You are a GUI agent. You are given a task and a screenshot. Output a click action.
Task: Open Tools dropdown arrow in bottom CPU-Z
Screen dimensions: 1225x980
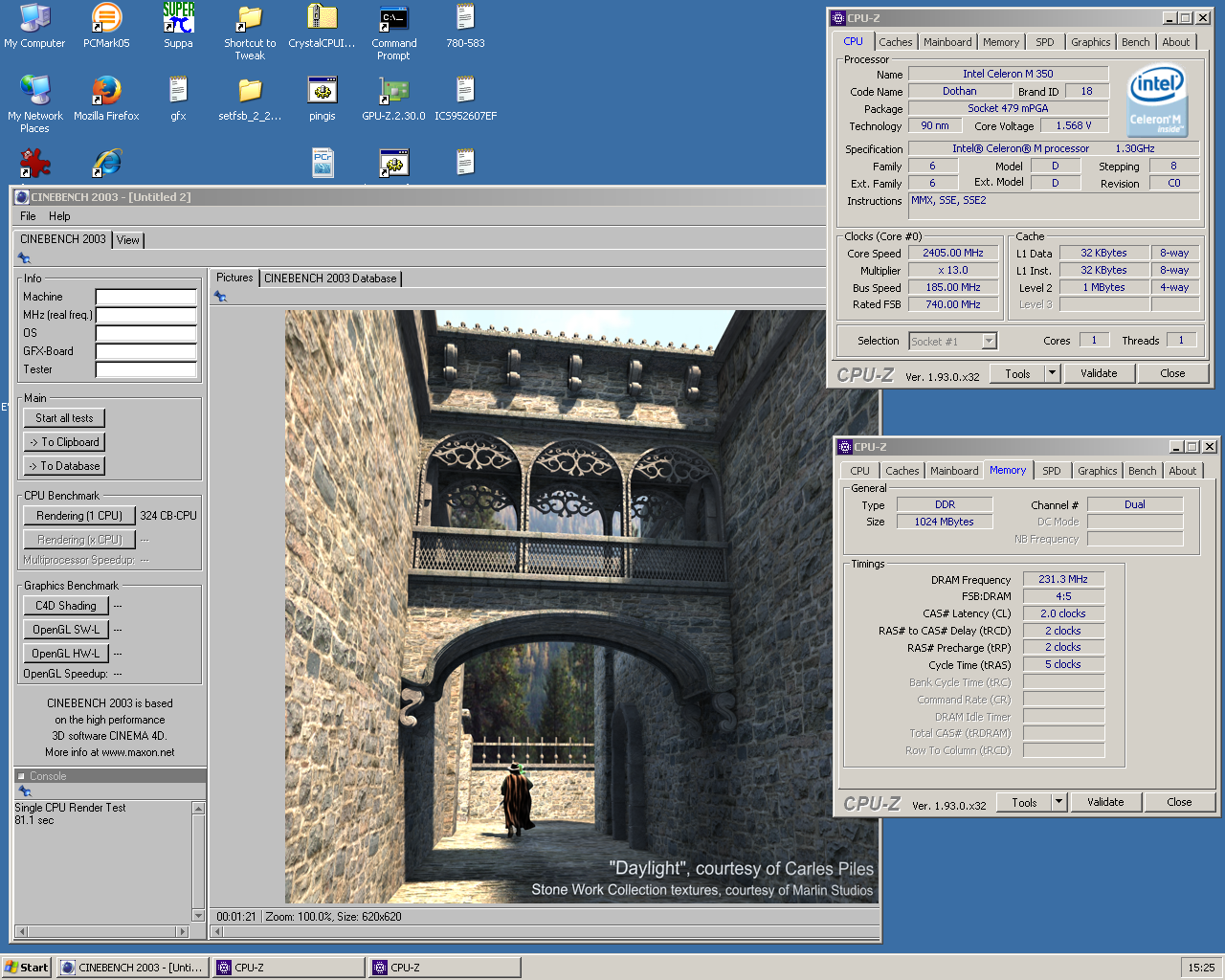click(x=1059, y=802)
